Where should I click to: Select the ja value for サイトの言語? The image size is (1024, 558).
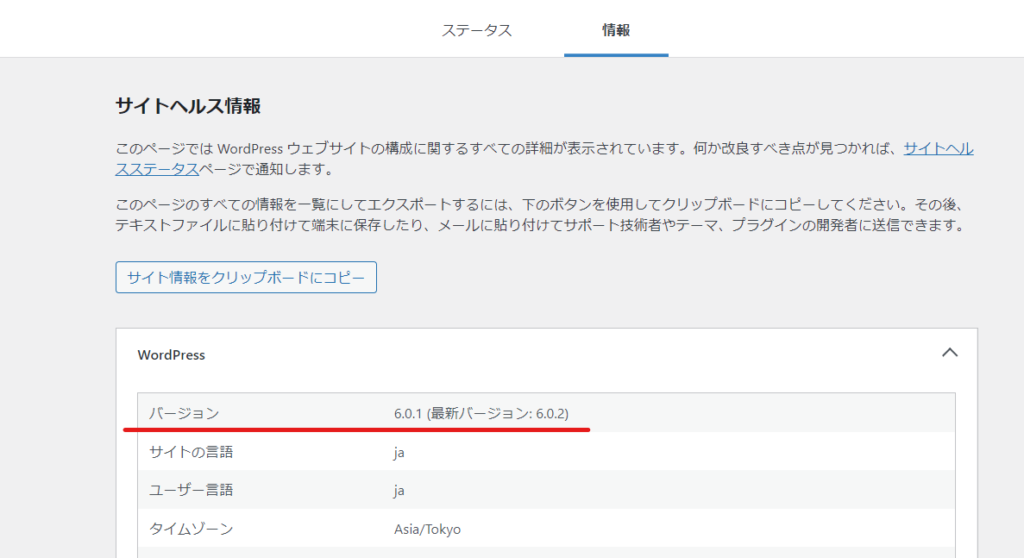pyautogui.click(x=399, y=452)
